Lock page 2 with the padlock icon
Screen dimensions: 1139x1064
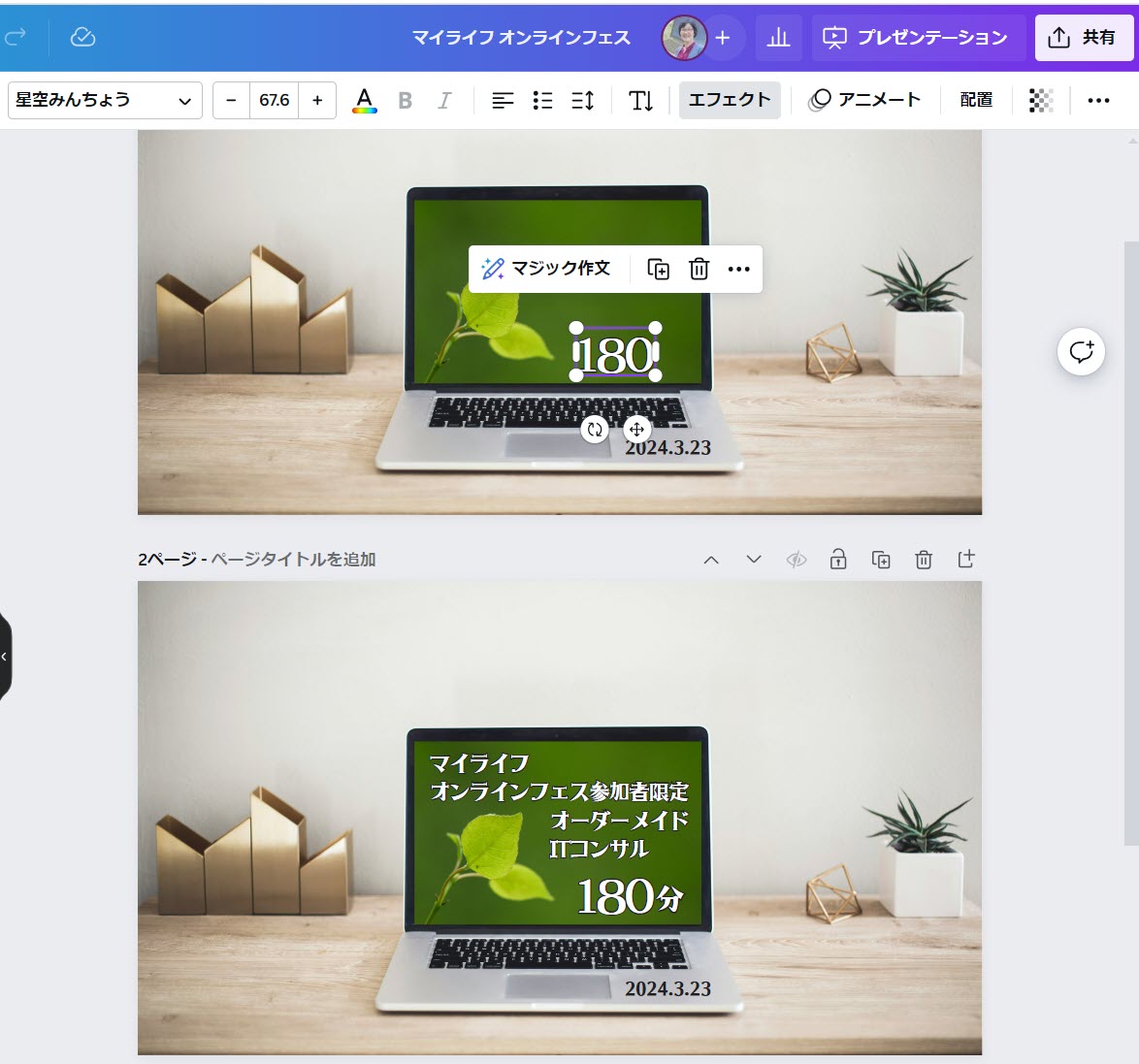pos(838,560)
